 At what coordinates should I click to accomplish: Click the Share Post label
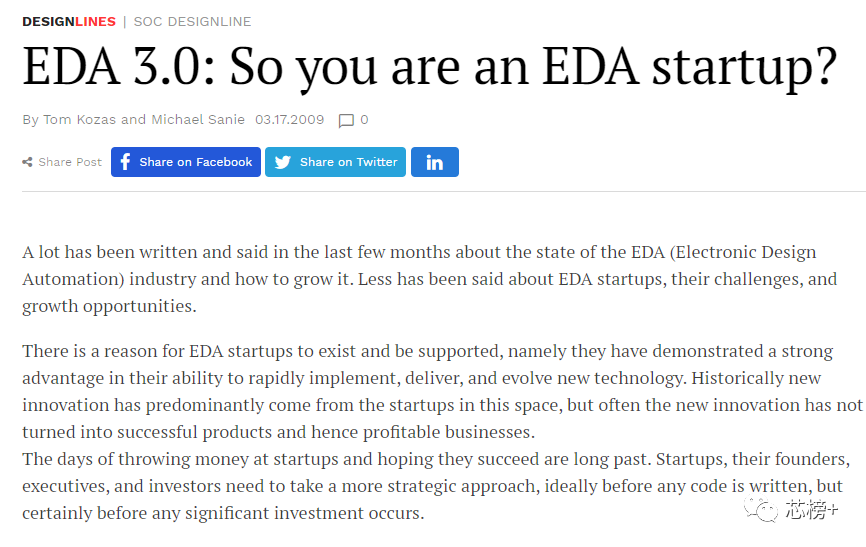point(70,162)
